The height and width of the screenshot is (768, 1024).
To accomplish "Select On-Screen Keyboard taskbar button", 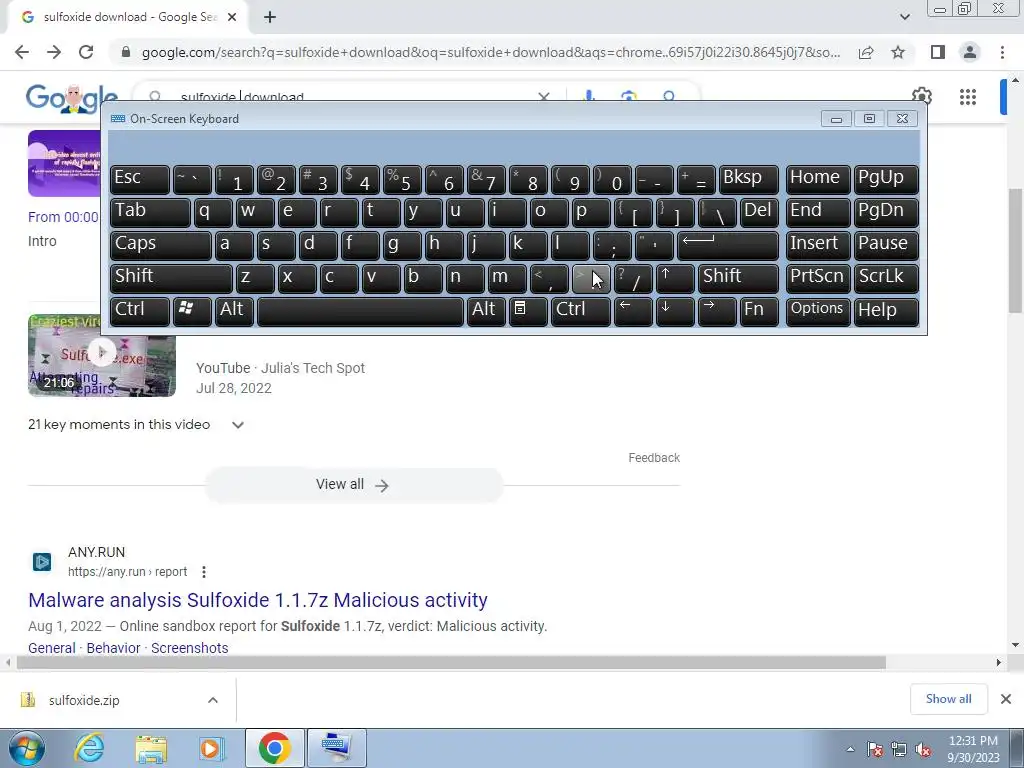I will pyautogui.click(x=336, y=748).
